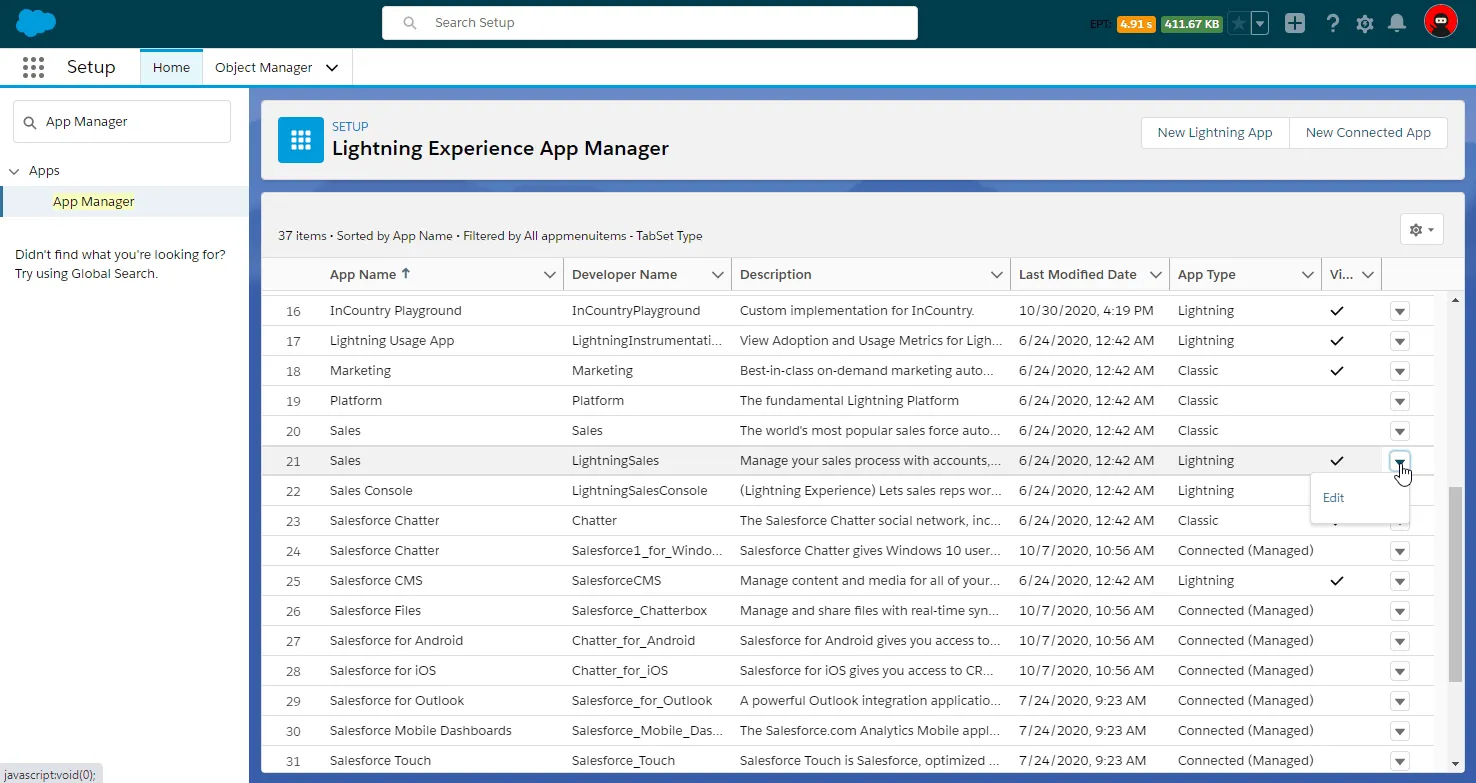
Task: Click the Help question mark icon
Action: point(1332,23)
